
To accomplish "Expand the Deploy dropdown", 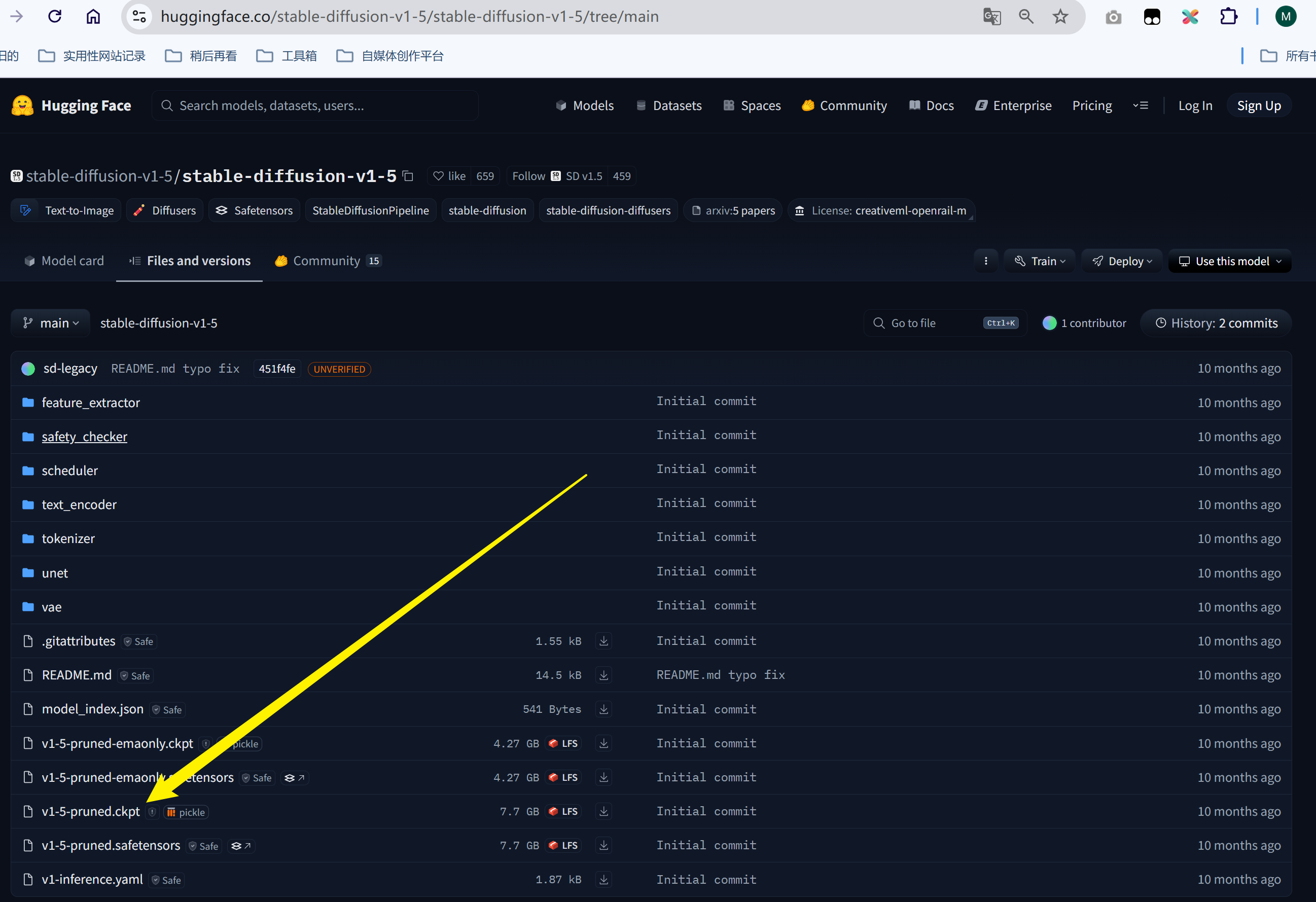I will pos(1122,261).
